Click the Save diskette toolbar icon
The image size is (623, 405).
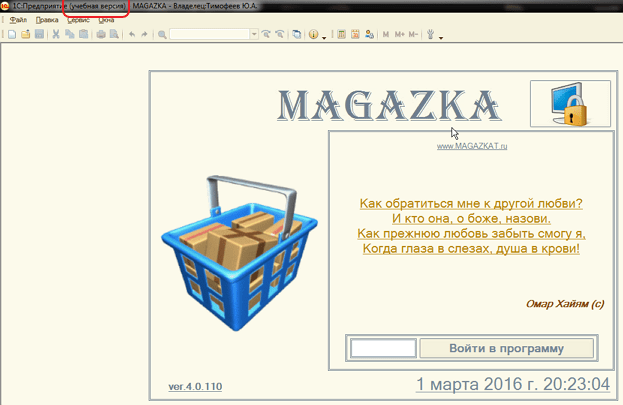pyautogui.click(x=39, y=34)
